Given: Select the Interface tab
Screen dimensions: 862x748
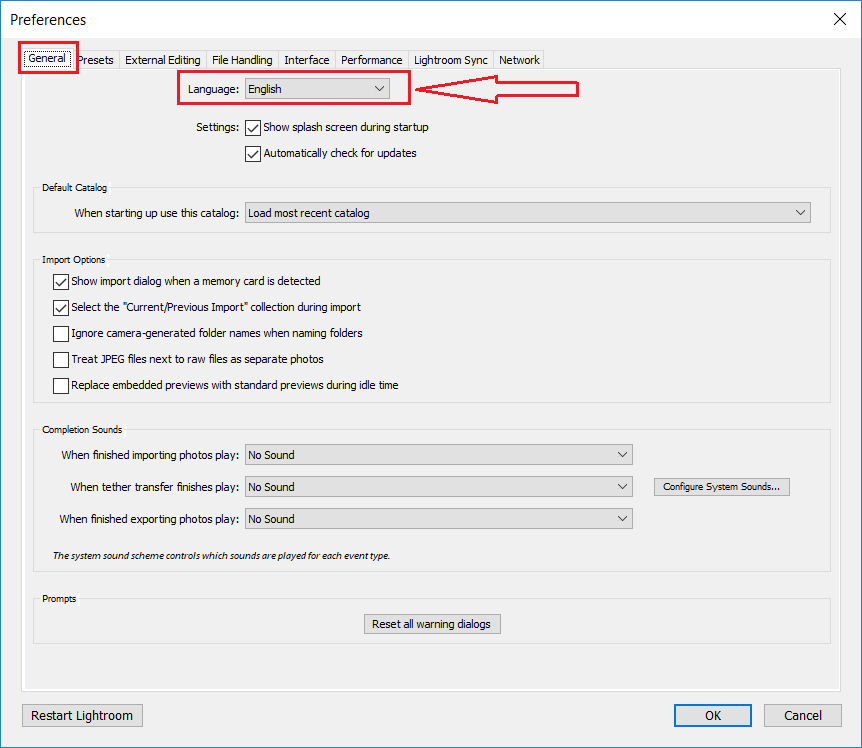Looking at the screenshot, I should coord(306,60).
